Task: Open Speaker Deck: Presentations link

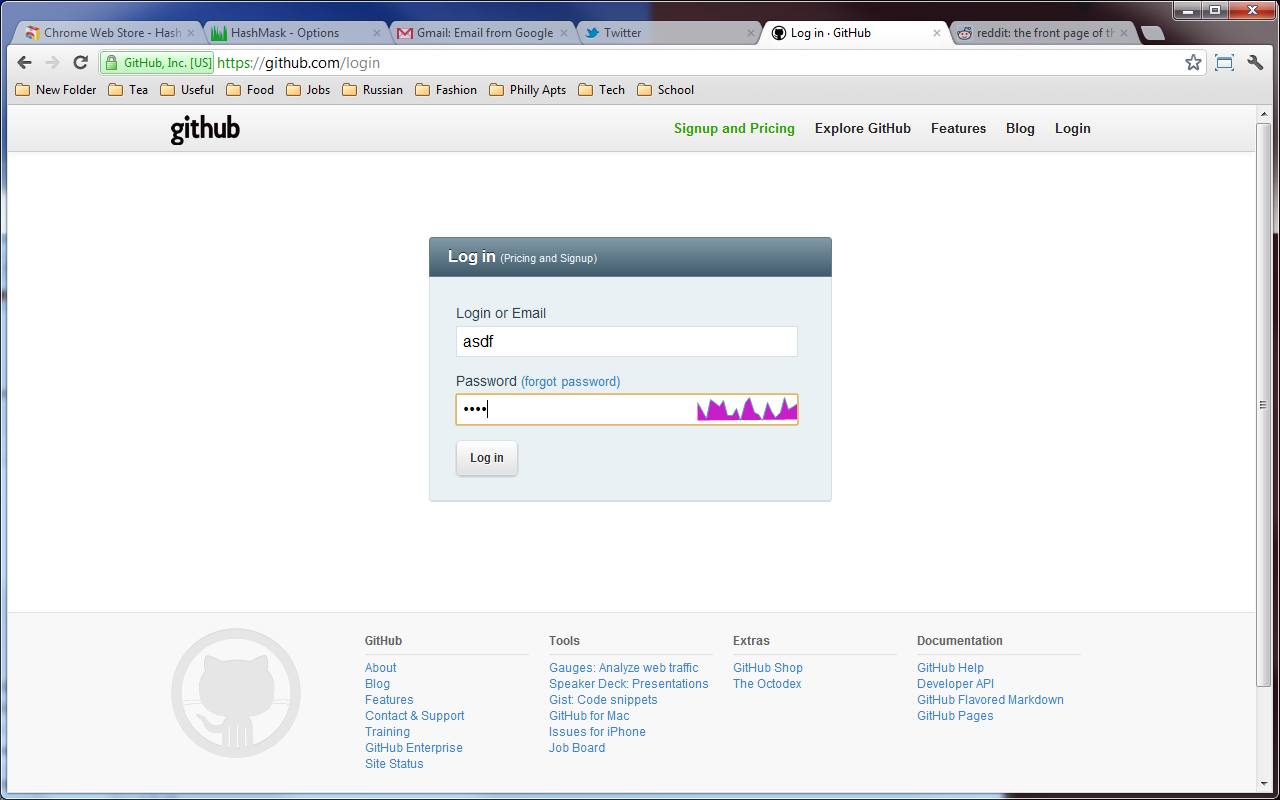Action: 628,684
